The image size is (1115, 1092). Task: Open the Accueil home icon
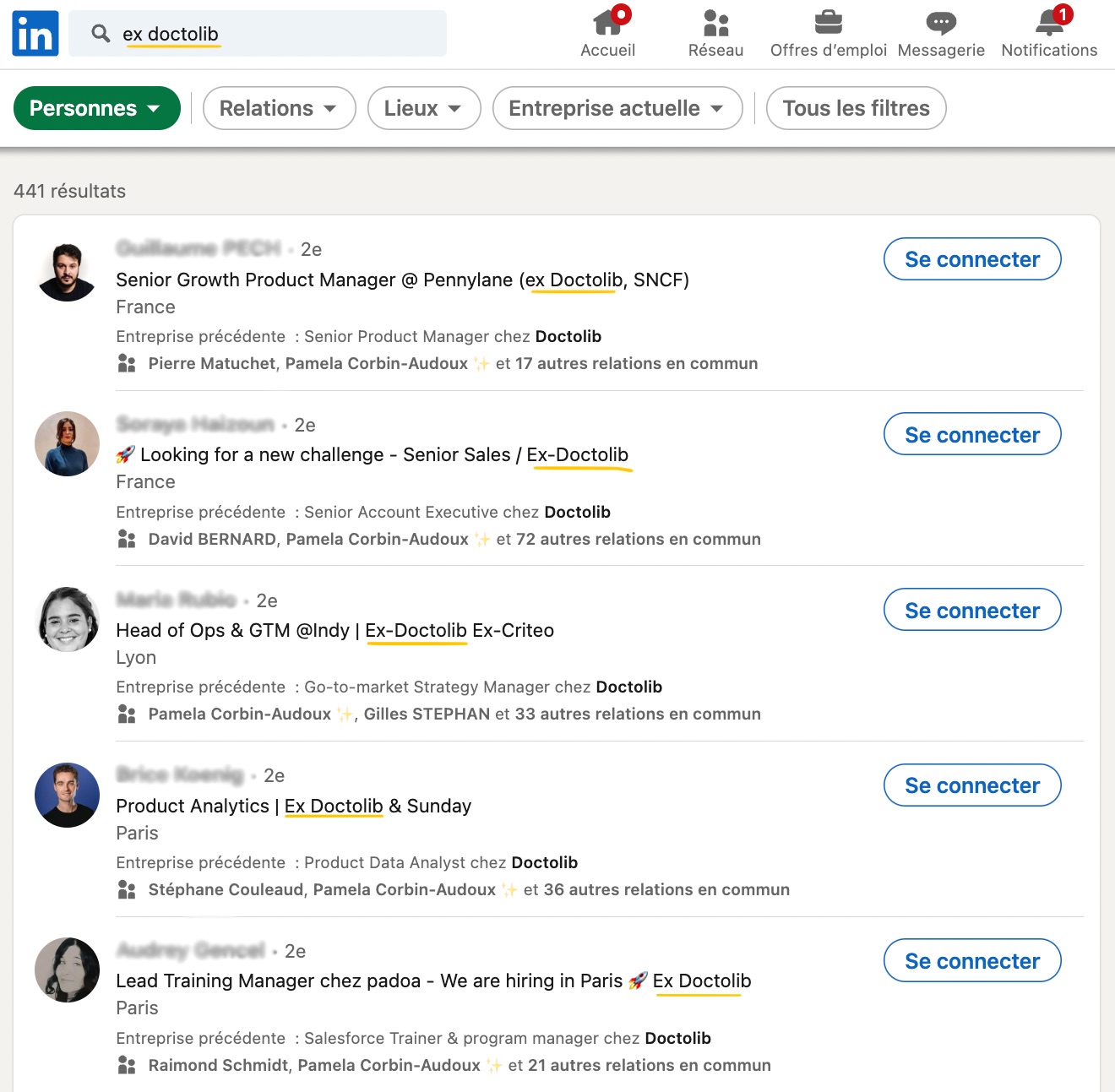(x=608, y=22)
